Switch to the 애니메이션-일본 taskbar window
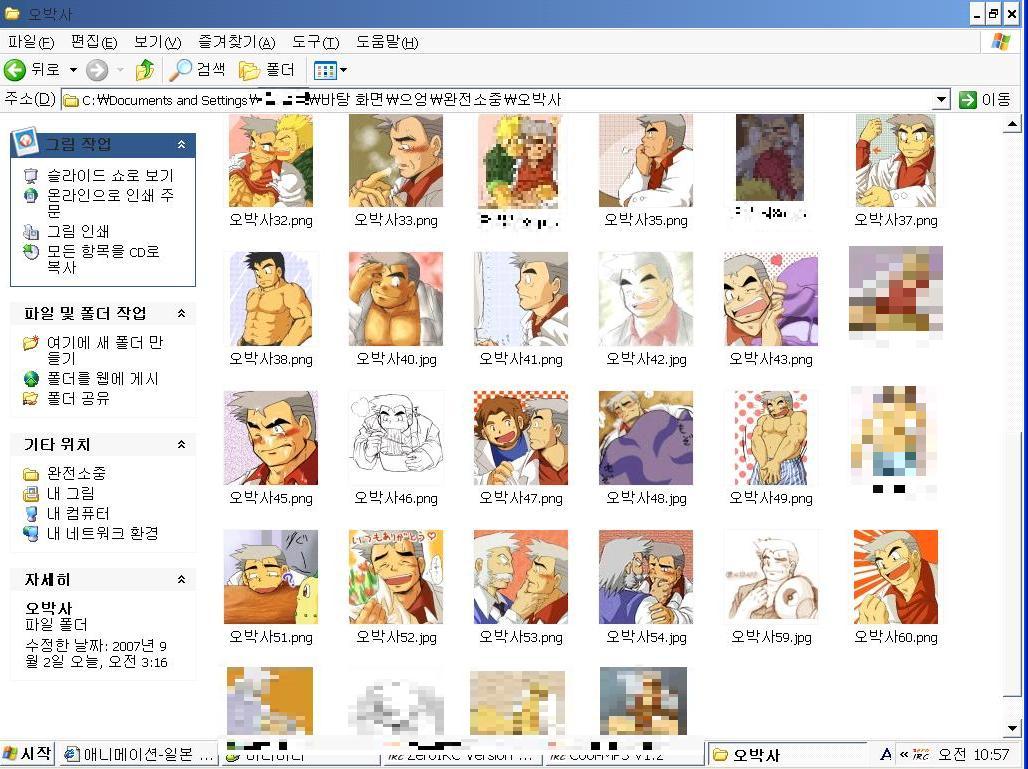This screenshot has width=1028, height=769. [x=138, y=755]
